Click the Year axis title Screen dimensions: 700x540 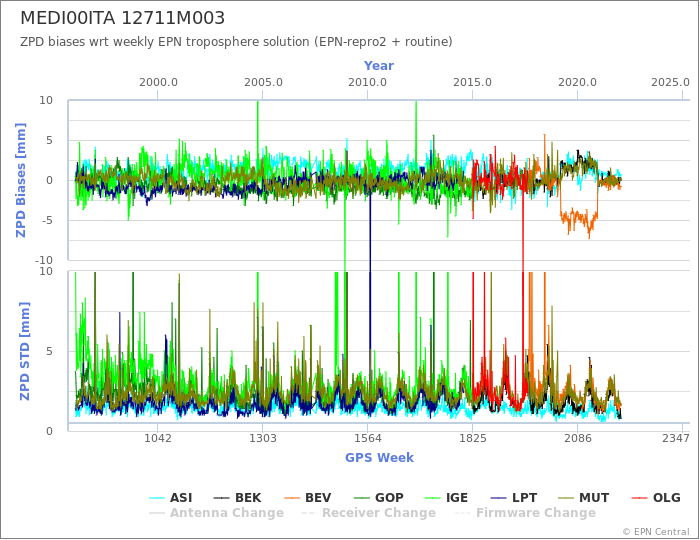379,66
